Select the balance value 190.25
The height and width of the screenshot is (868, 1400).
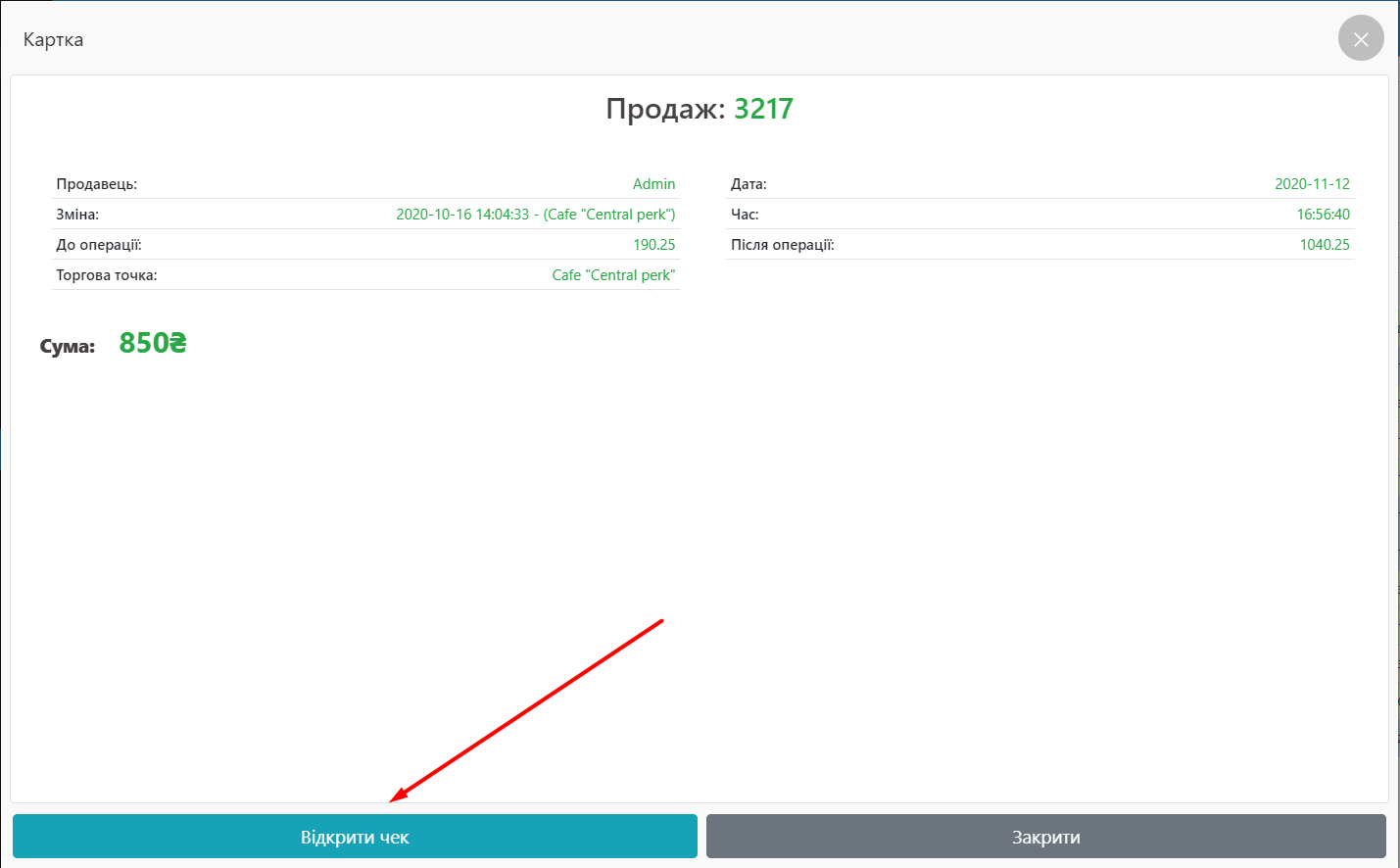[x=653, y=245]
